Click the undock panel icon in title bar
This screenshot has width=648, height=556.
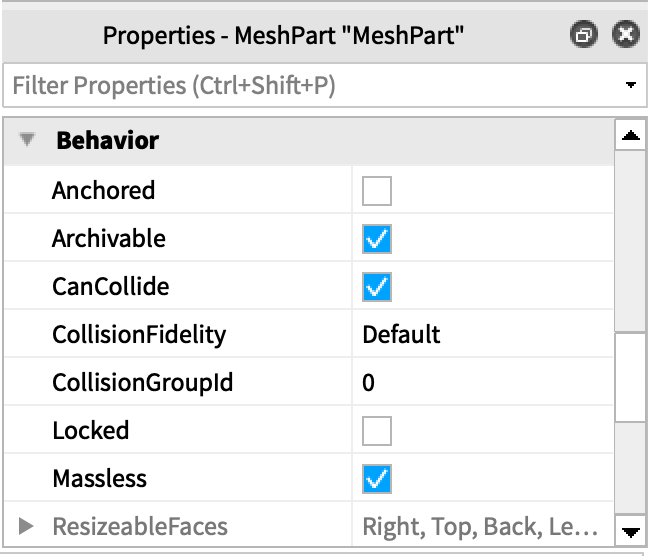(x=584, y=36)
